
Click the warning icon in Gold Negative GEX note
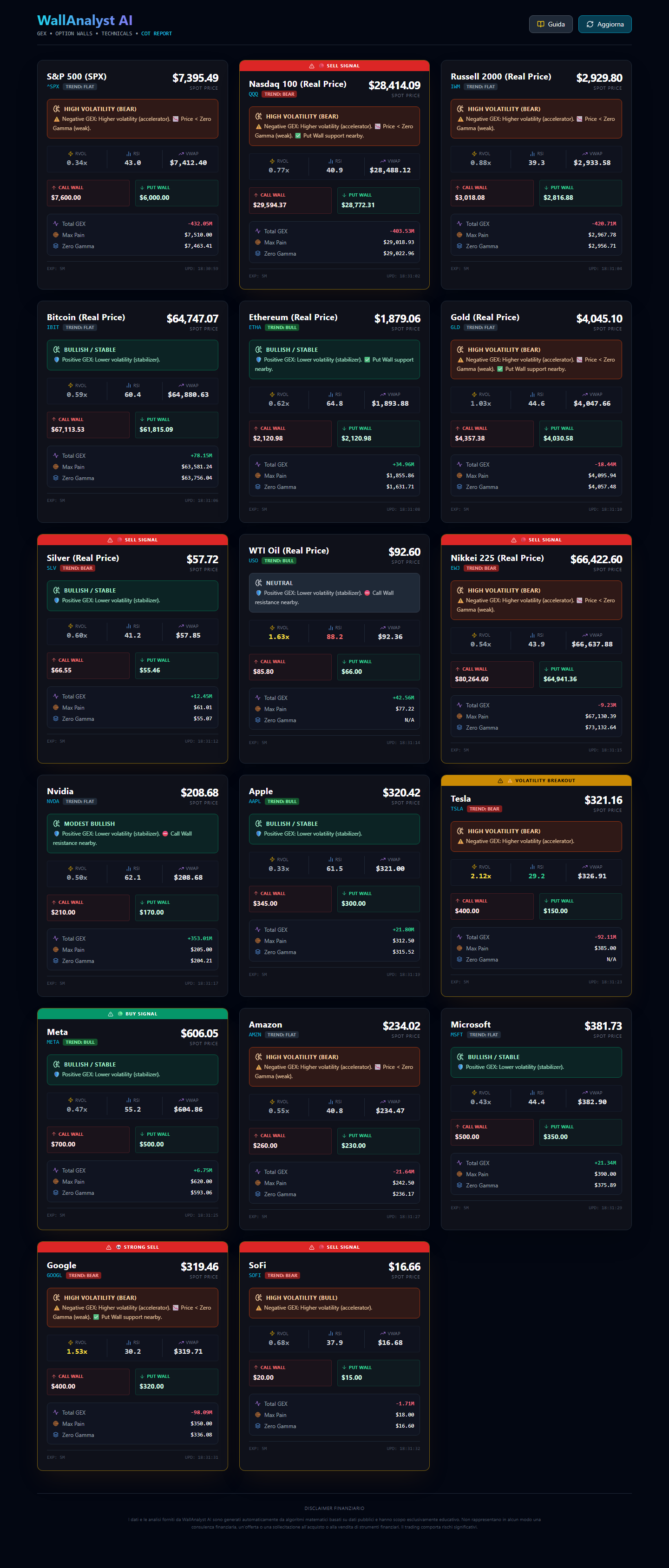point(460,360)
